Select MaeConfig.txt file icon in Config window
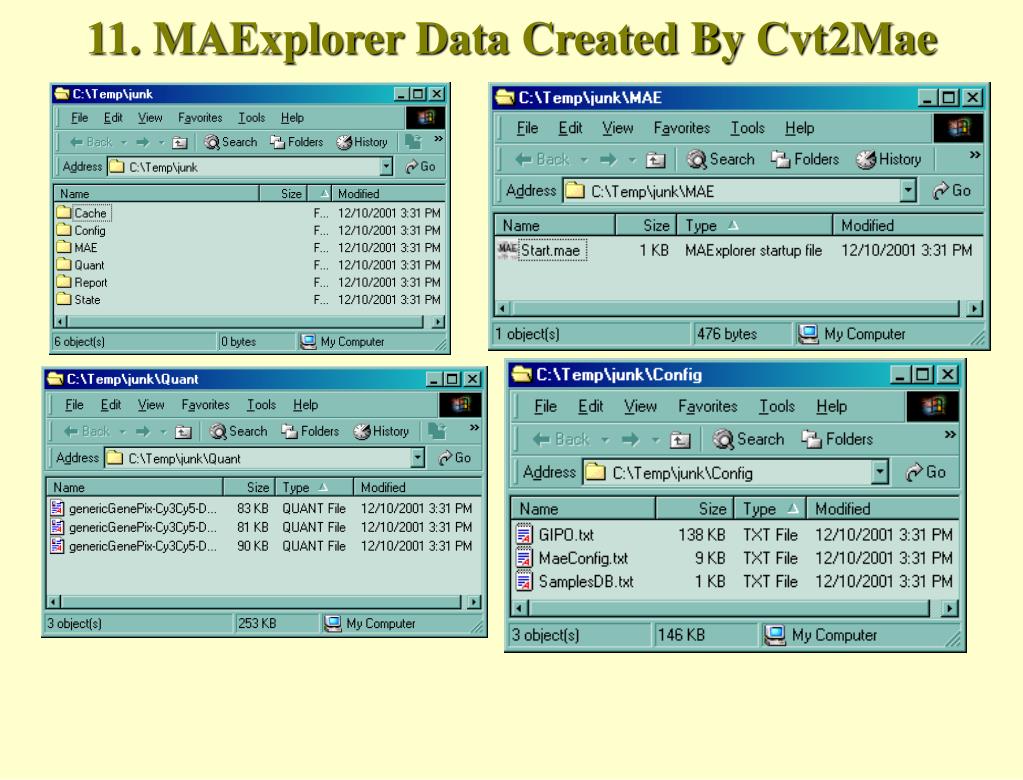This screenshot has height=780, width=1023. 524,558
